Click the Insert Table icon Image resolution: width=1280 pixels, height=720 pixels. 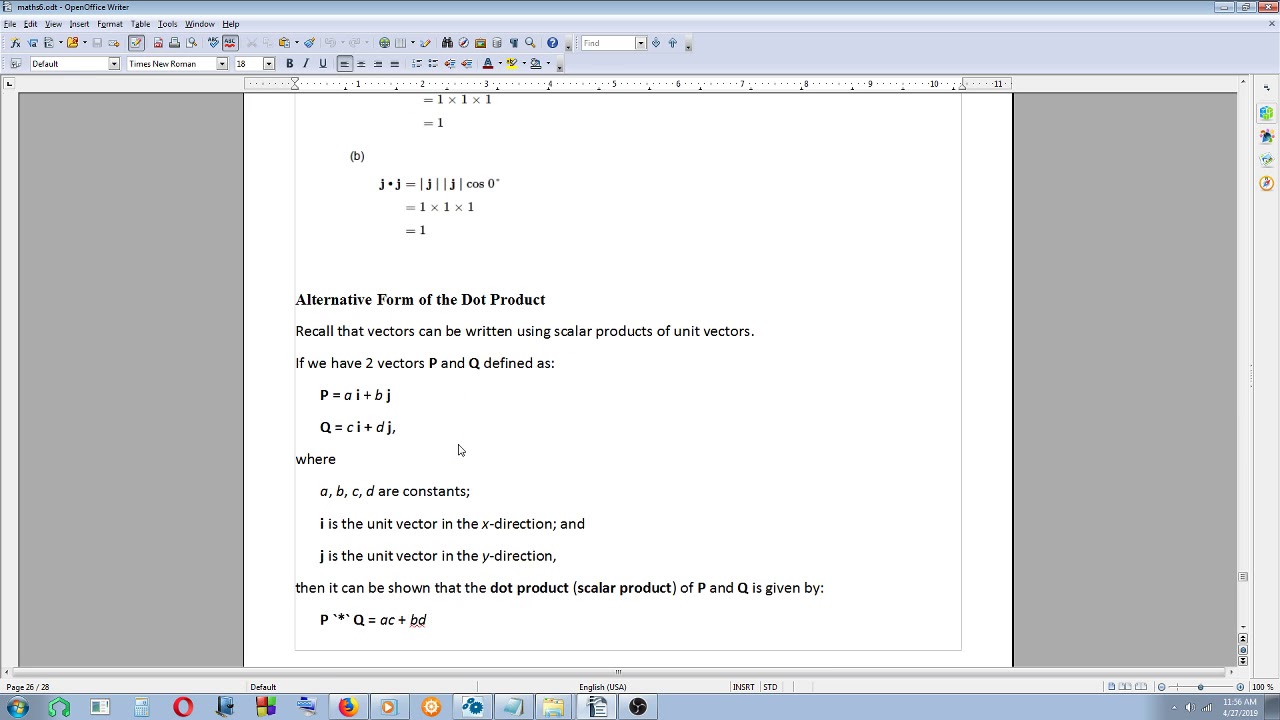(x=400, y=43)
